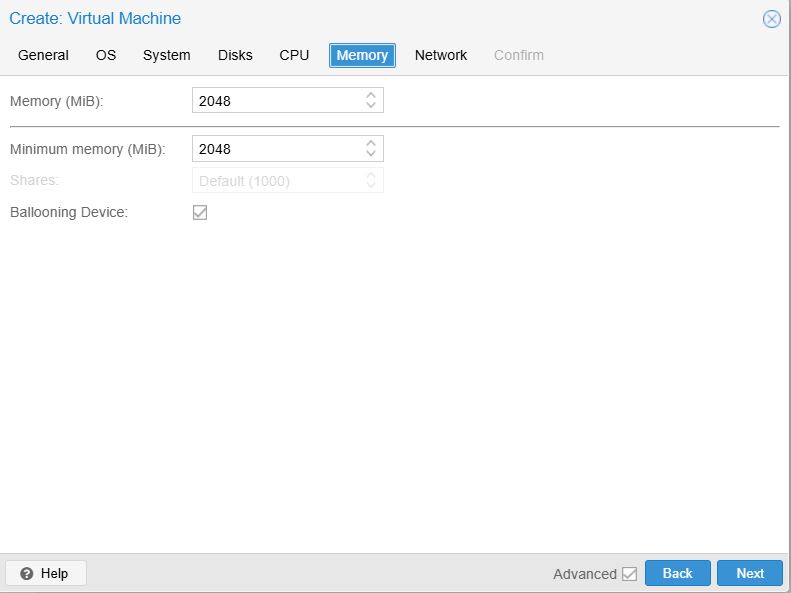Click the Shares Default (1000) field
The width and height of the screenshot is (791, 593).
[276, 181]
